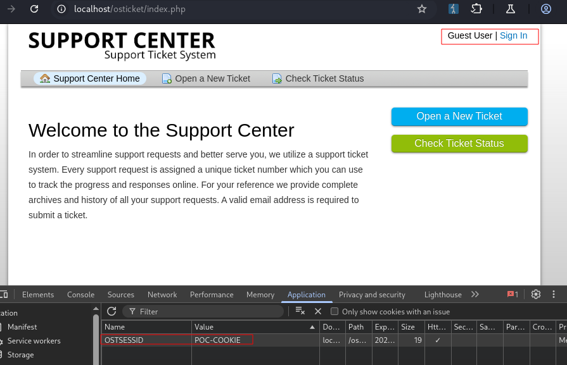The width and height of the screenshot is (567, 365).
Task: Sort by Size column header
Action: pyautogui.click(x=411, y=327)
